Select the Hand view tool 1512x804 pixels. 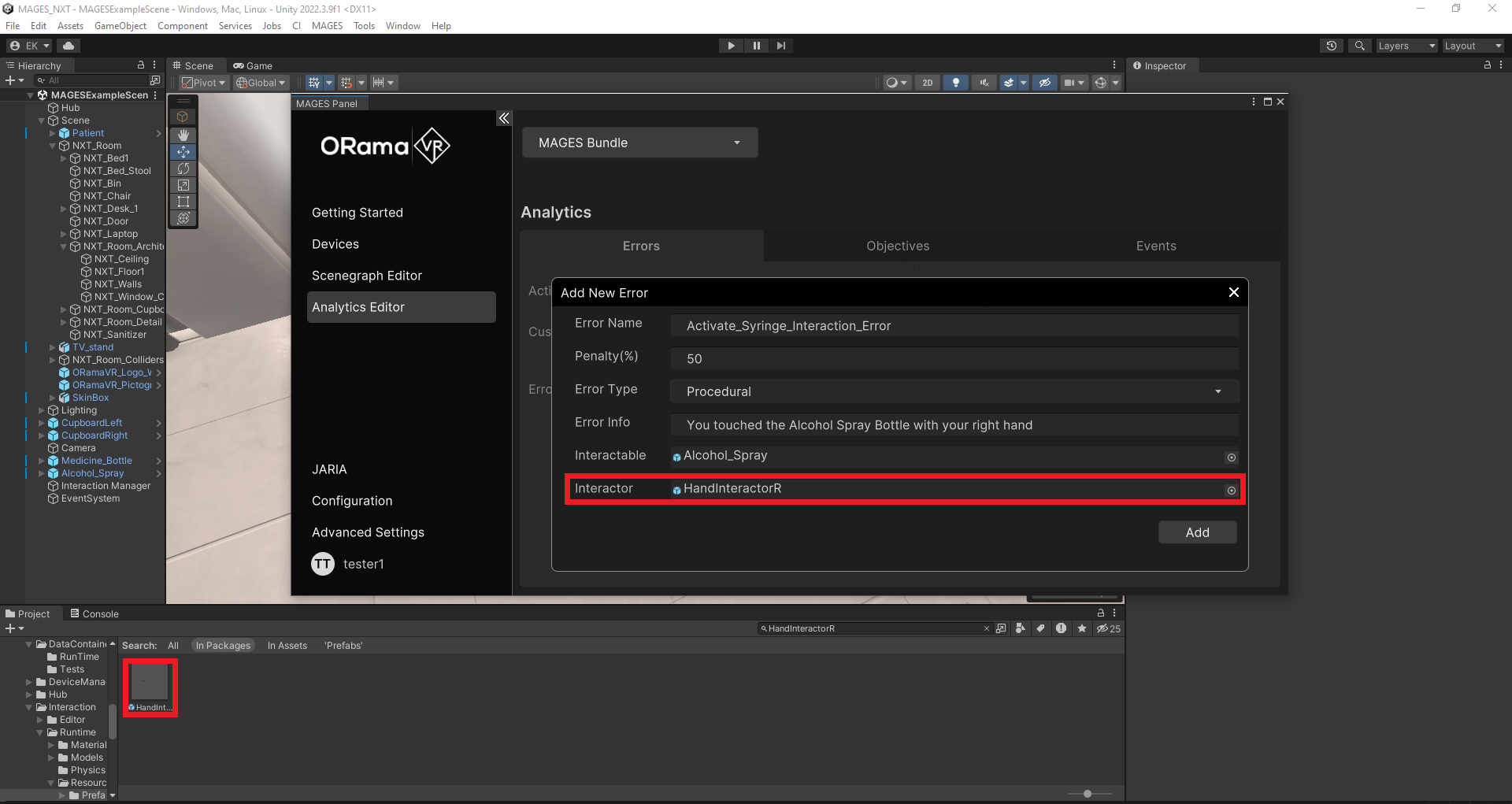click(183, 135)
